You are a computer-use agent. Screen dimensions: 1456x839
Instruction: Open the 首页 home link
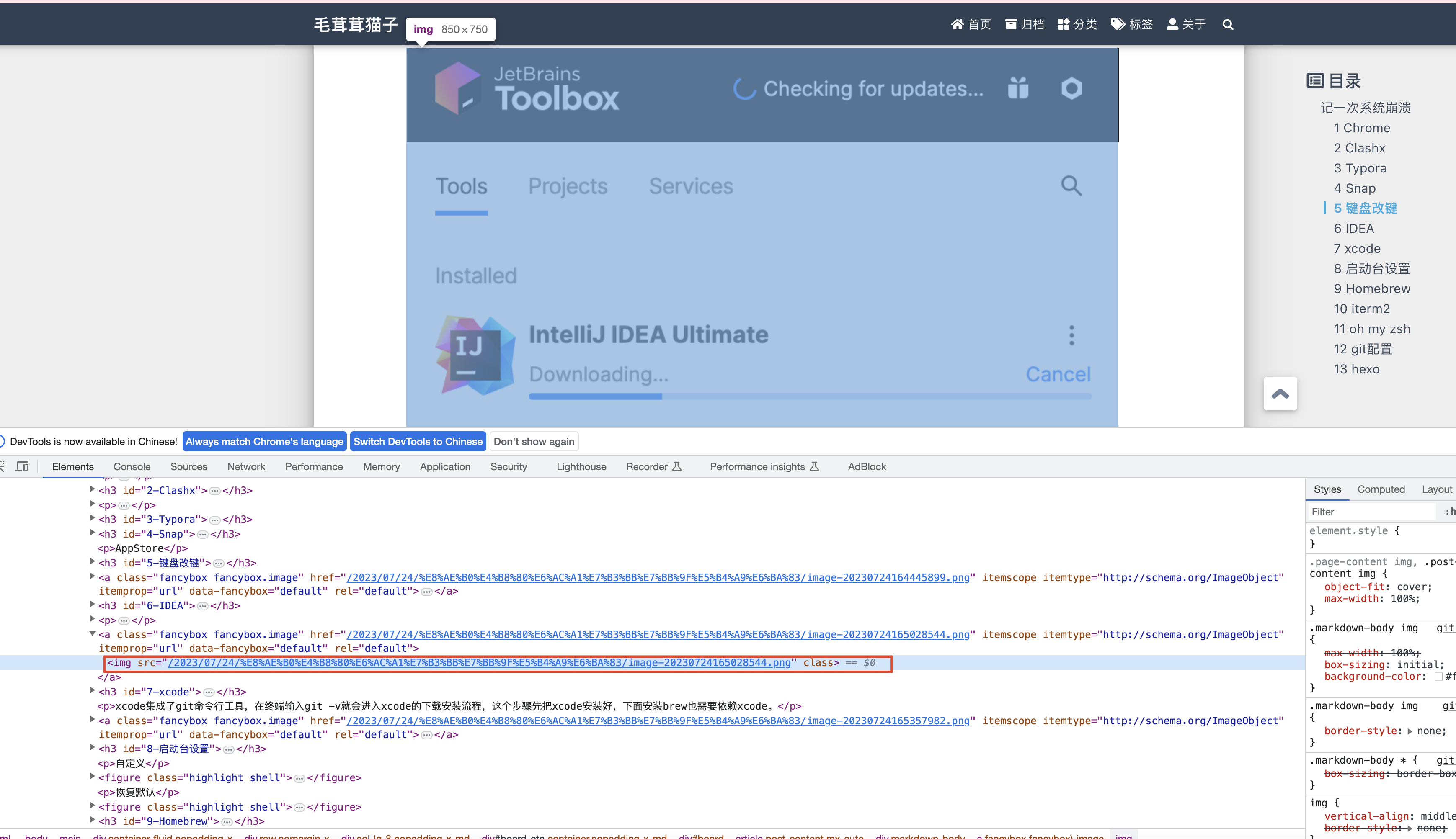pyautogui.click(x=971, y=25)
